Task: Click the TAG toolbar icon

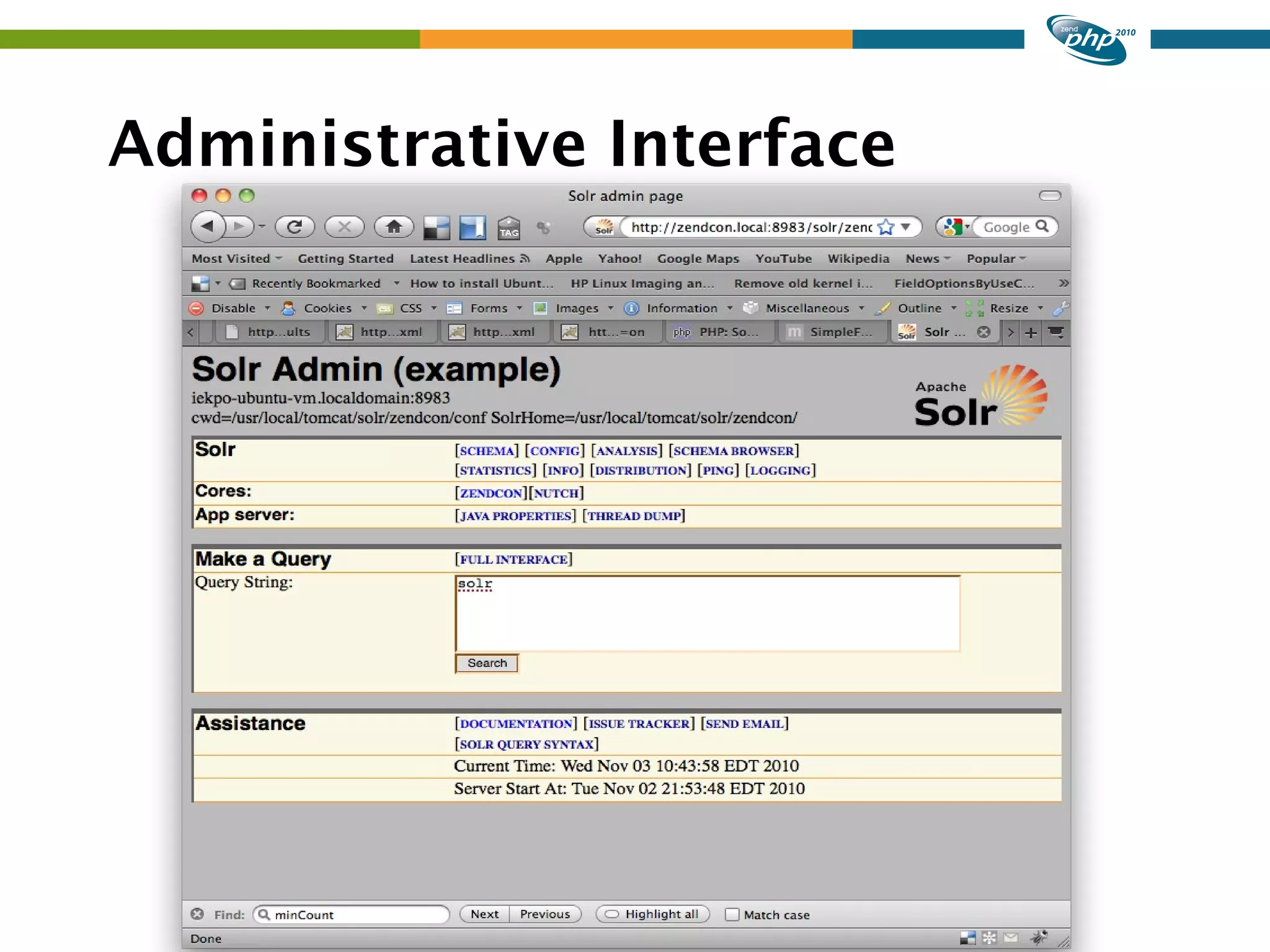Action: 508,228
